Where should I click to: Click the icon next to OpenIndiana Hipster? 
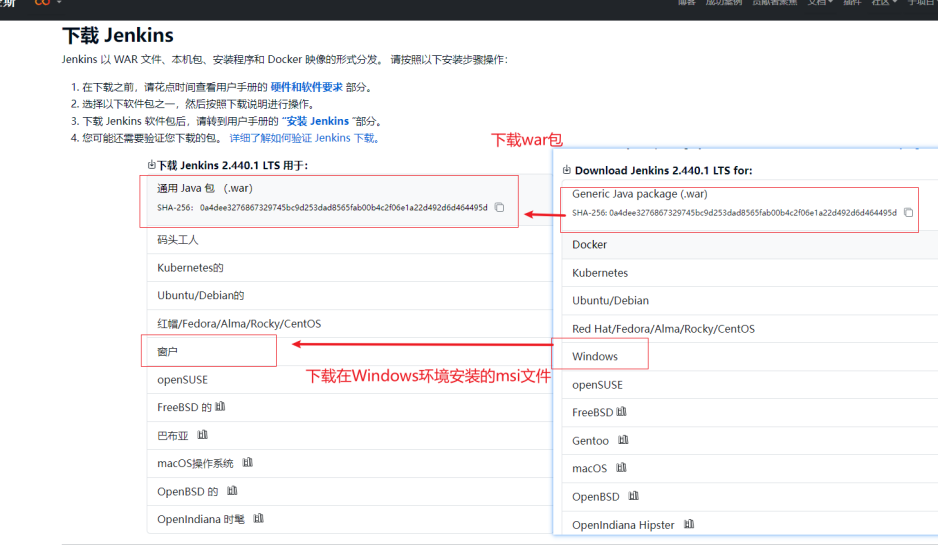click(689, 524)
